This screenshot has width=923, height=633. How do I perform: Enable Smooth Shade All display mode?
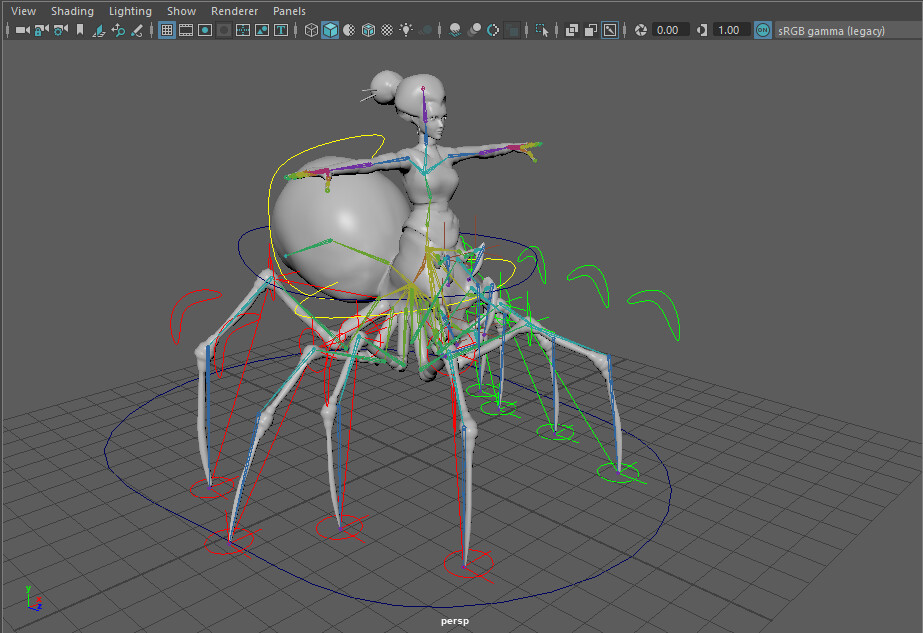[x=330, y=30]
